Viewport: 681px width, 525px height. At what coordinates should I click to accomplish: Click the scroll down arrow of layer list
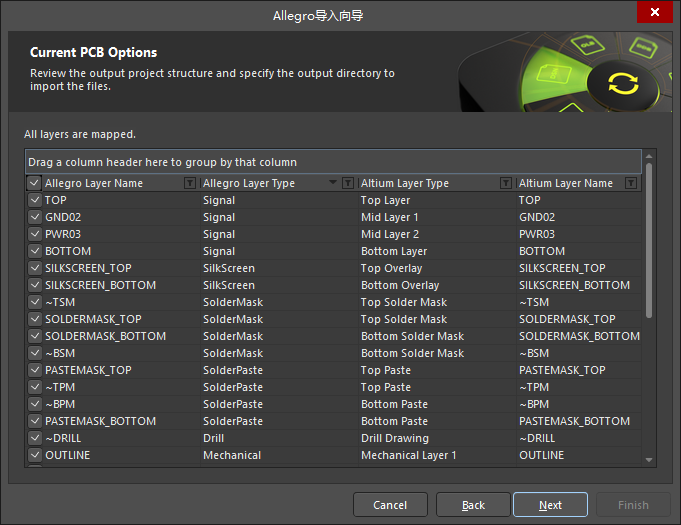(649, 459)
